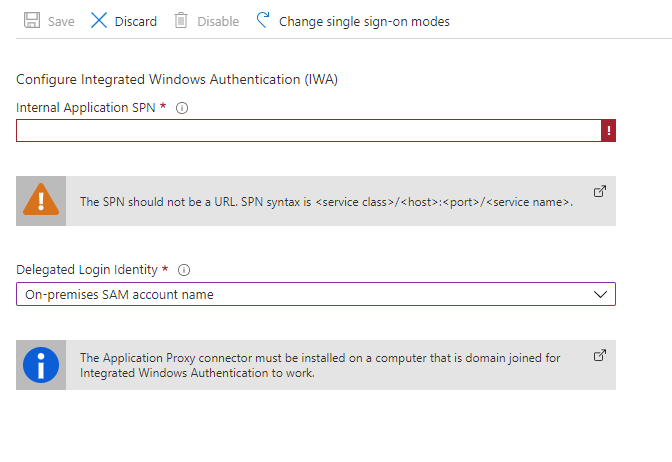Select Change single sign-on modes text

364,21
